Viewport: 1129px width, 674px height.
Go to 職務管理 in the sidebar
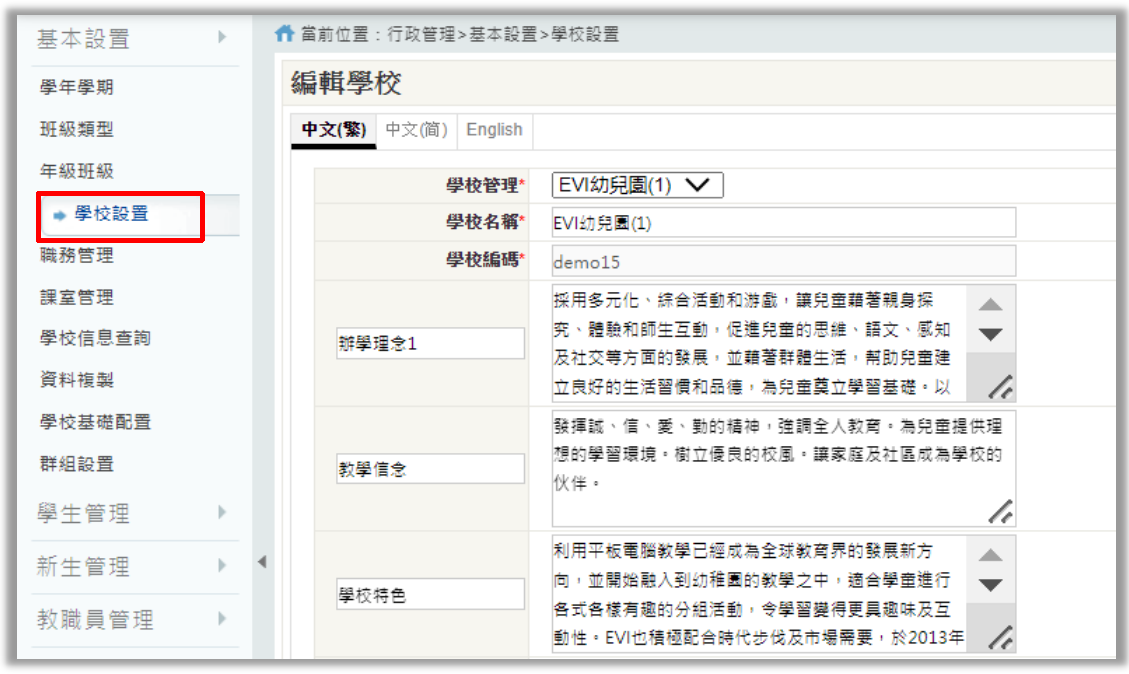coord(77,255)
